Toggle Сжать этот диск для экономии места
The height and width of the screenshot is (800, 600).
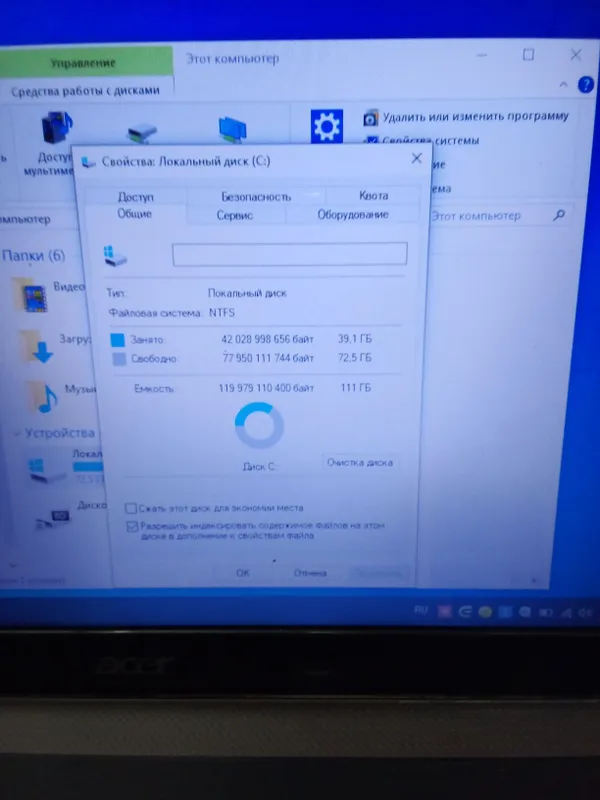pyautogui.click(x=131, y=508)
